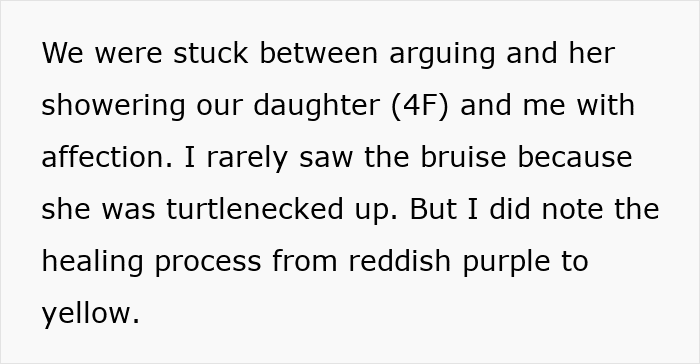Click the word "We" at paragraph start
The width and height of the screenshot is (700, 364).
[62, 53]
